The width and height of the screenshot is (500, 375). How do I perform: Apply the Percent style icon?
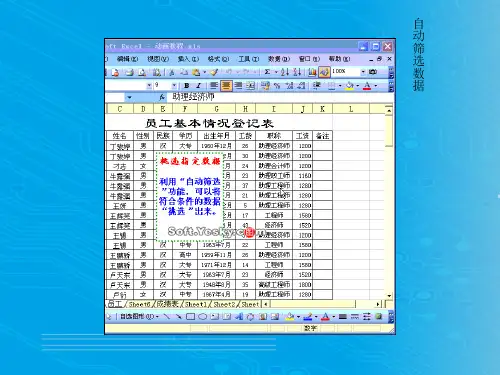277,86
